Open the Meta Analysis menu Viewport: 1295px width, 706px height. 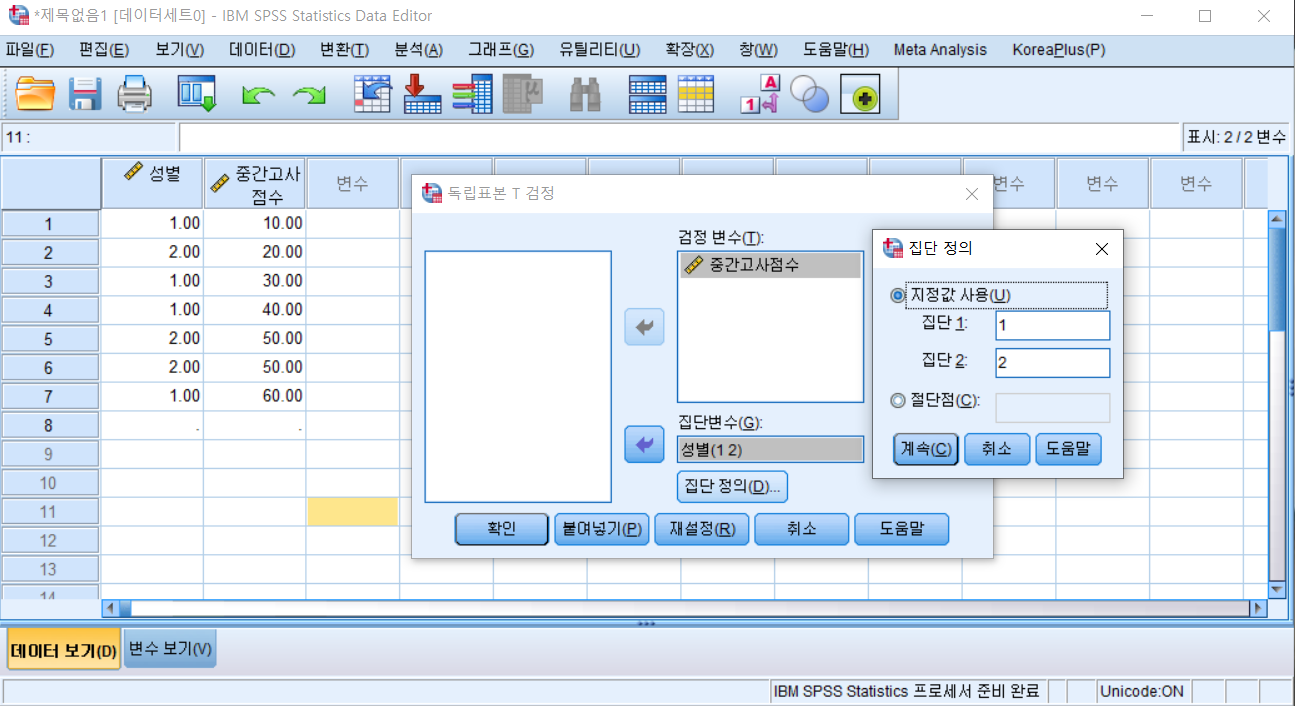[940, 50]
